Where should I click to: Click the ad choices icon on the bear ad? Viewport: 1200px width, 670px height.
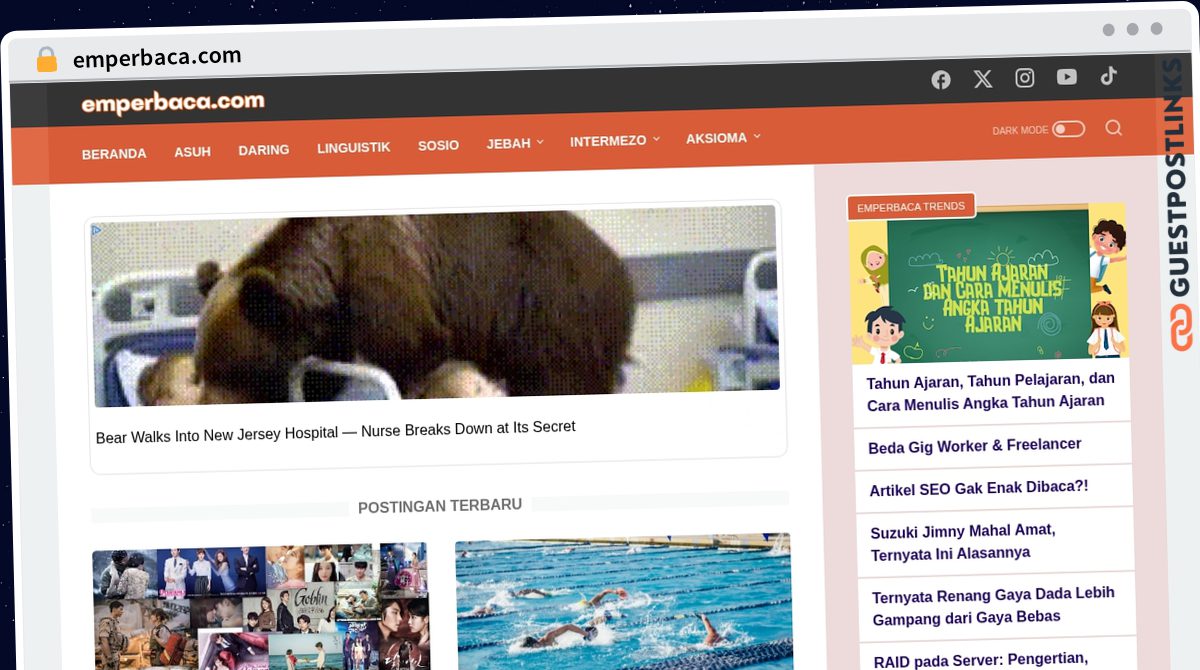coord(96,230)
